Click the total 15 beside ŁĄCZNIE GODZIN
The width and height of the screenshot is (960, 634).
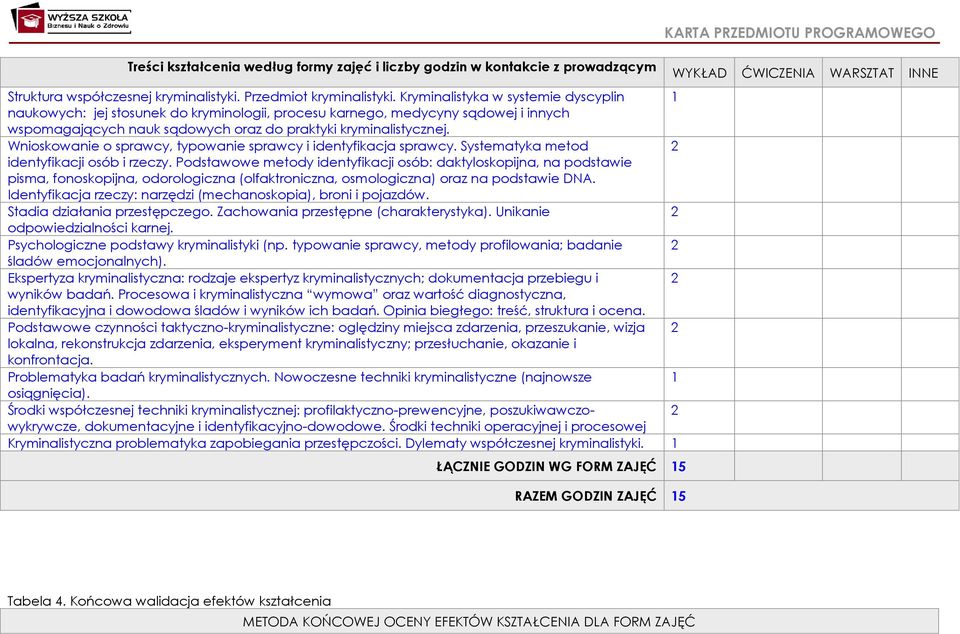tap(678, 467)
